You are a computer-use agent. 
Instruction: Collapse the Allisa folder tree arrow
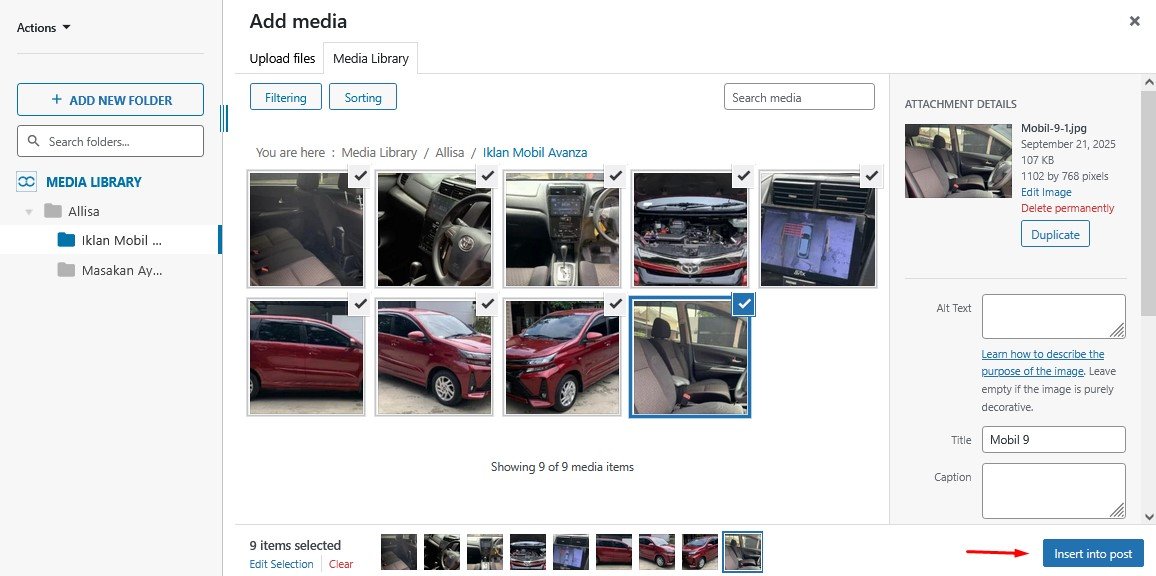coord(29,212)
